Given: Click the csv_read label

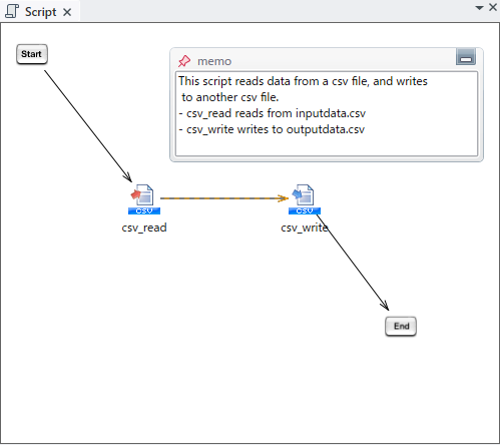Looking at the screenshot, I should (144, 228).
